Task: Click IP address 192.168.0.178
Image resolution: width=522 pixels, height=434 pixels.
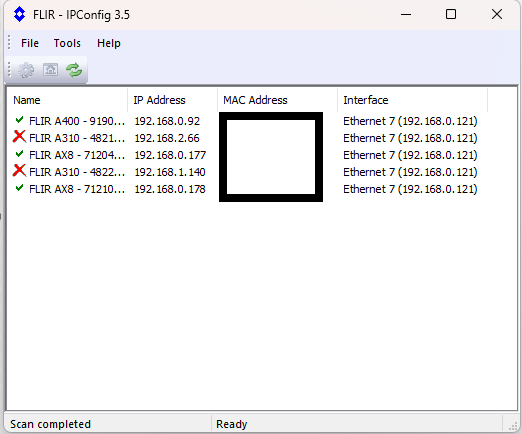Action: click(170, 189)
